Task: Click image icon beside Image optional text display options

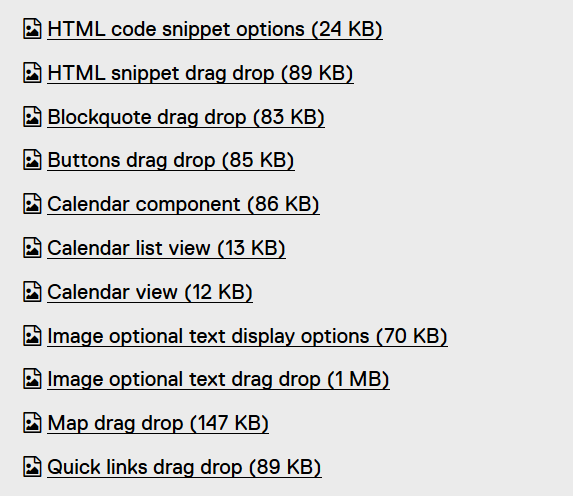Action: click(x=32, y=336)
